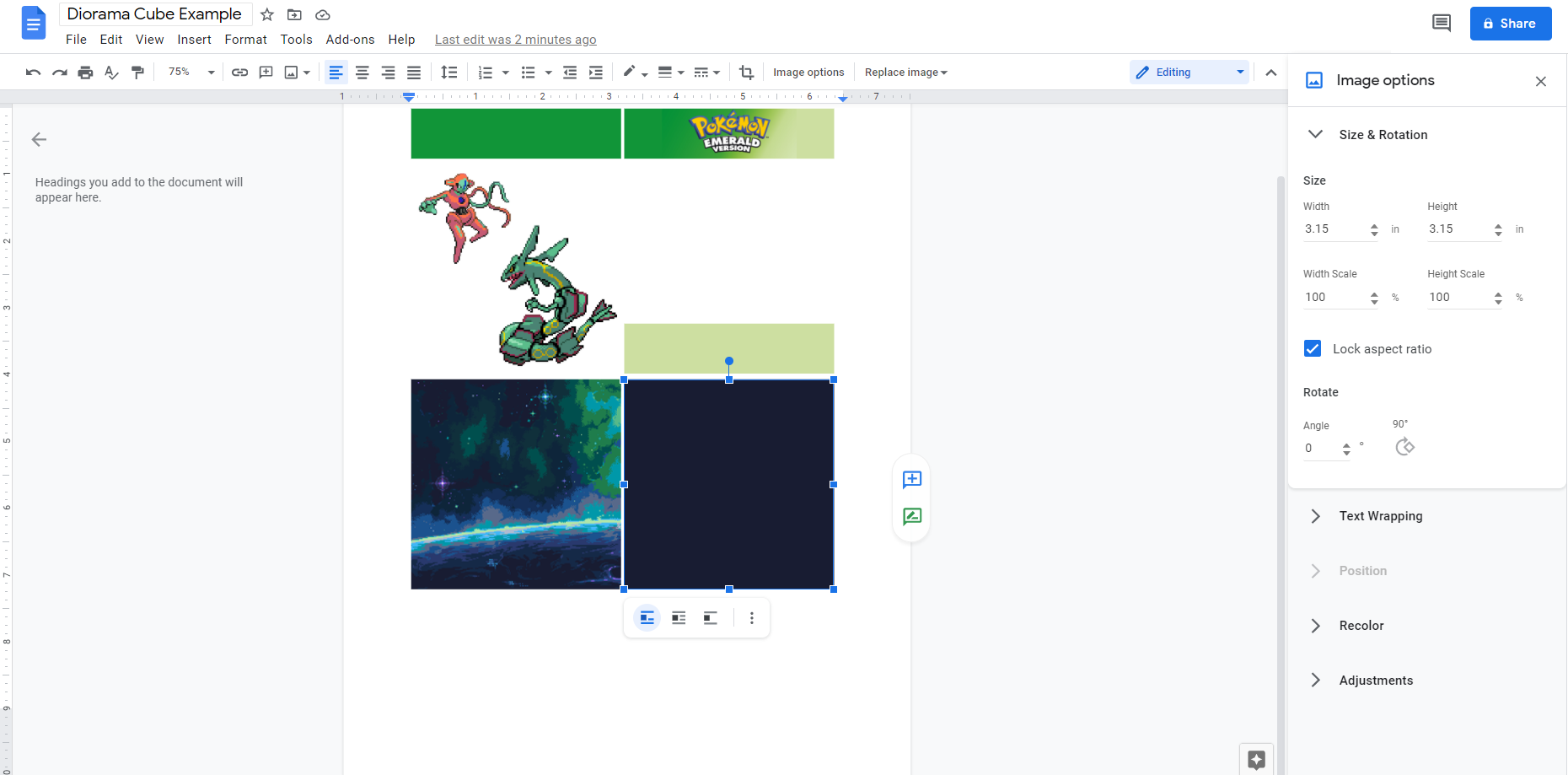Click the Share button
Viewport: 1568px width, 775px height.
click(1510, 23)
